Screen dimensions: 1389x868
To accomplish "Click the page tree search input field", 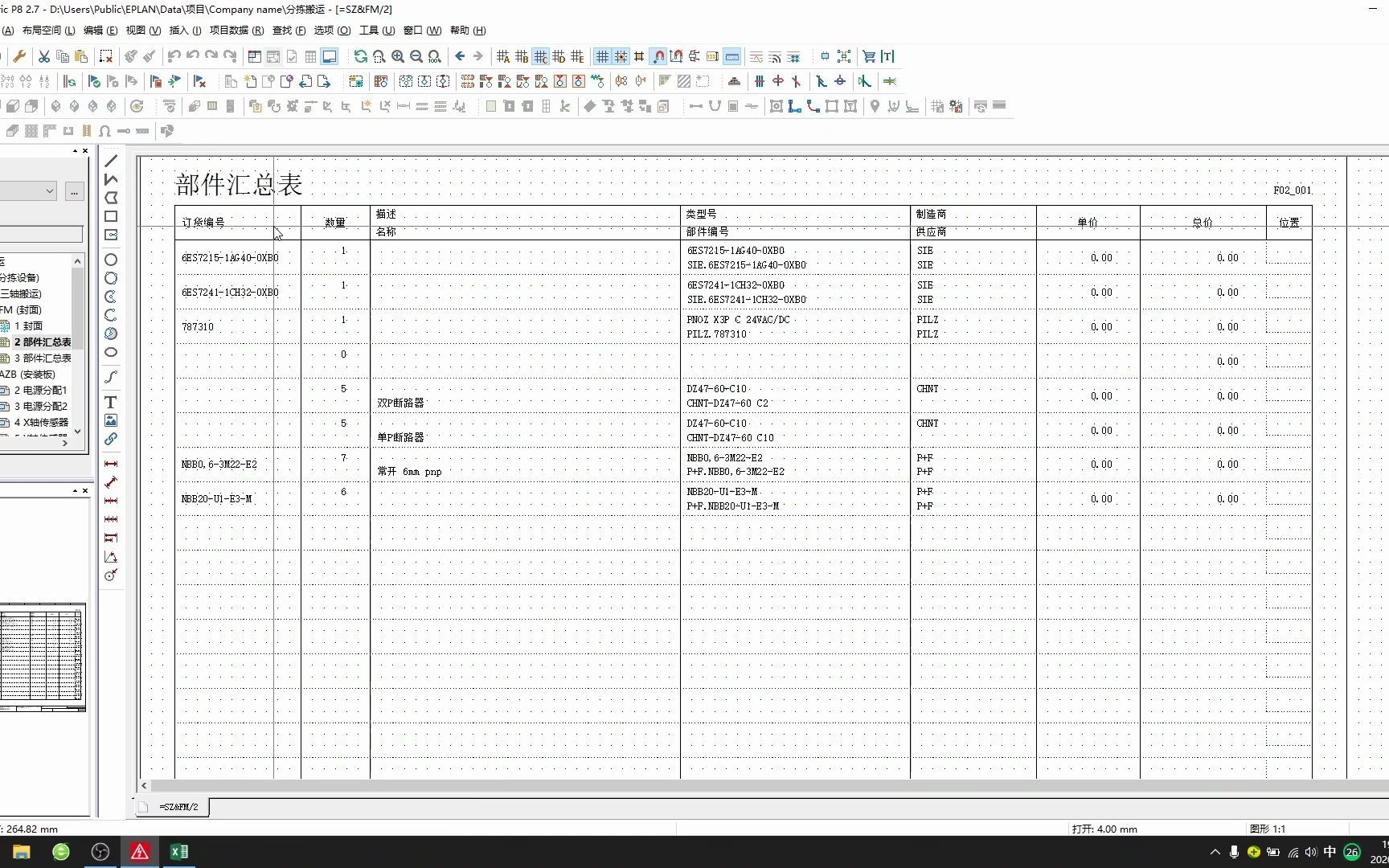I will pos(40,234).
